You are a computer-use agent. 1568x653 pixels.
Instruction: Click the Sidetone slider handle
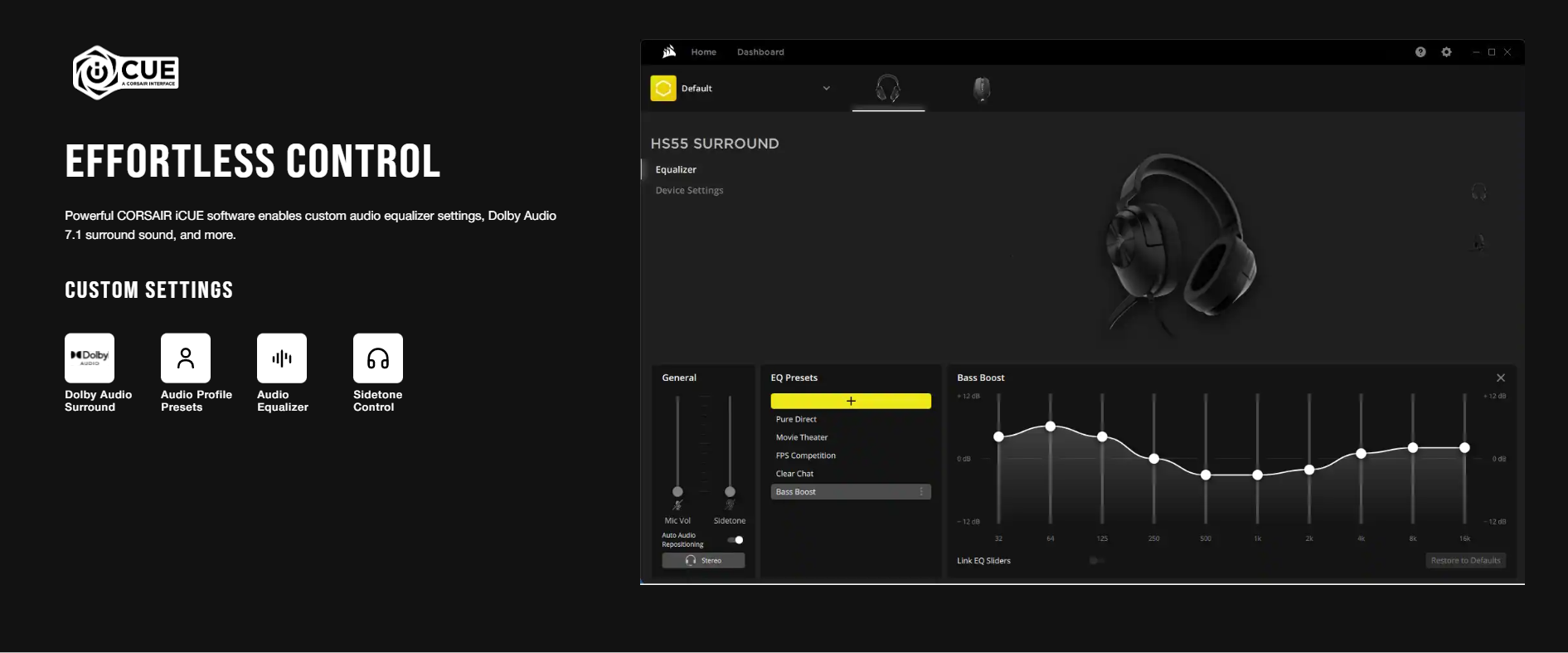click(730, 491)
